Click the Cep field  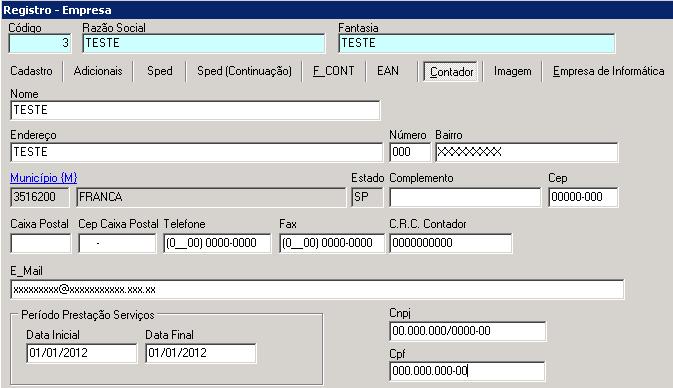[x=583, y=197]
